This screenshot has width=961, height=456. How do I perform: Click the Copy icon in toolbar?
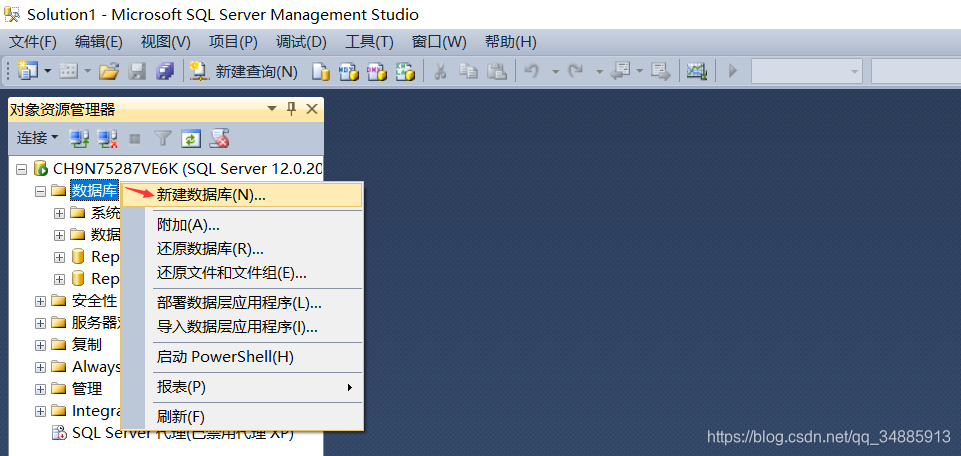pos(468,71)
